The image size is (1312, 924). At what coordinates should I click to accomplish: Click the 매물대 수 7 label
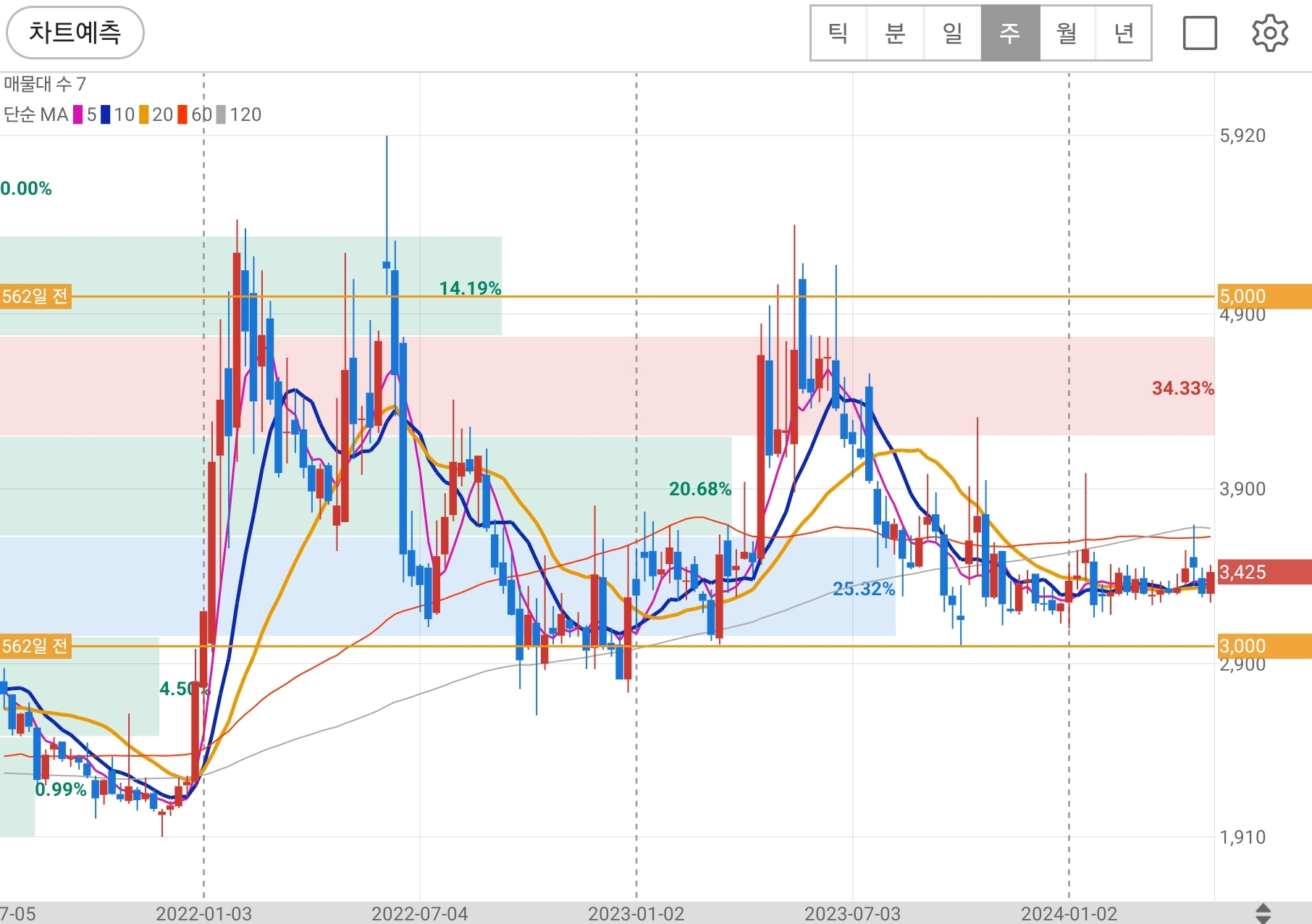click(45, 84)
